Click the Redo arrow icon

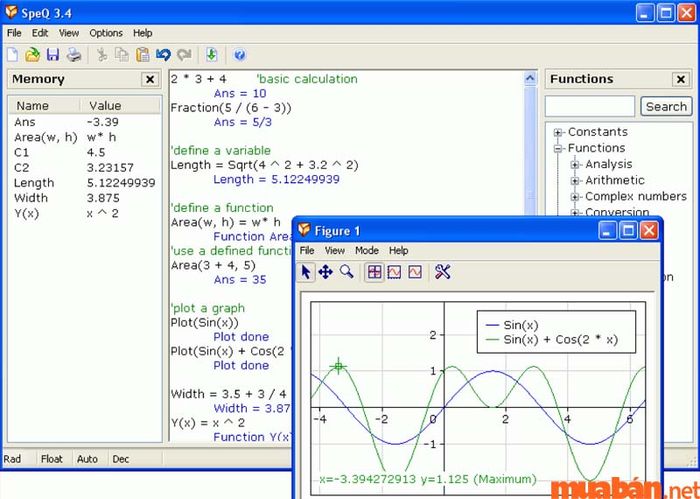click(x=184, y=55)
